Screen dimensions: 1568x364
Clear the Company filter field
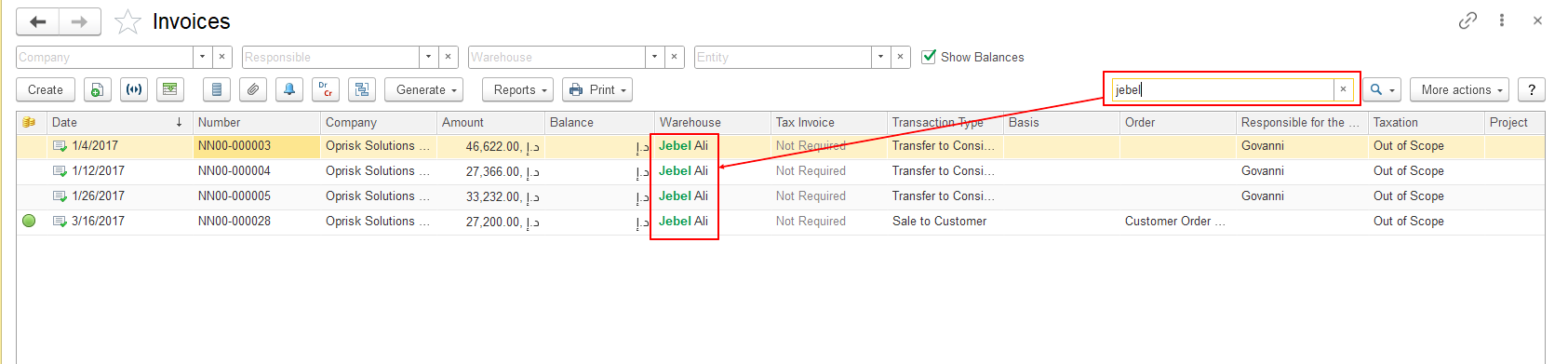click(221, 57)
